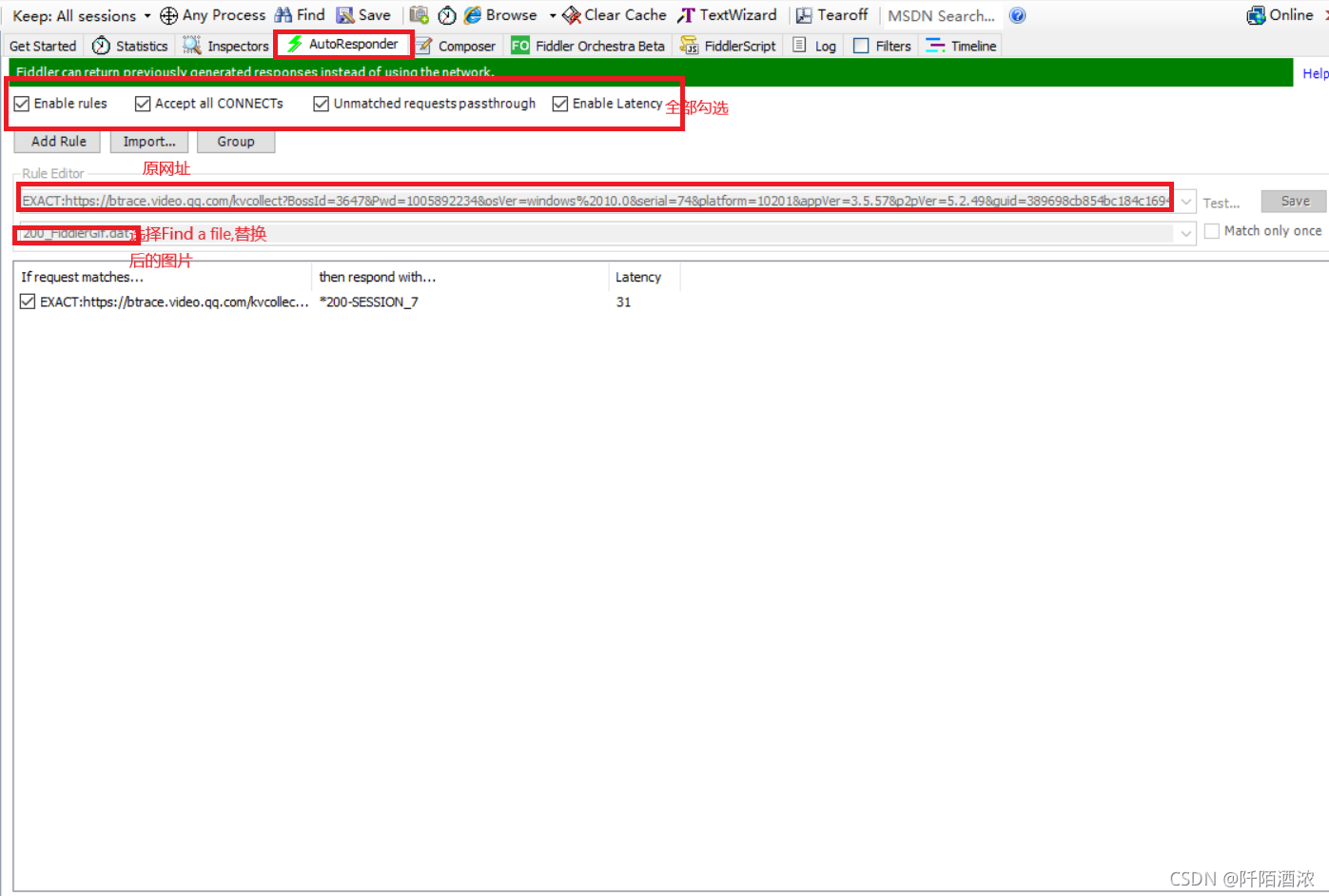Click Clear Cache toolbar item
The height and width of the screenshot is (896, 1329).
[x=615, y=15]
